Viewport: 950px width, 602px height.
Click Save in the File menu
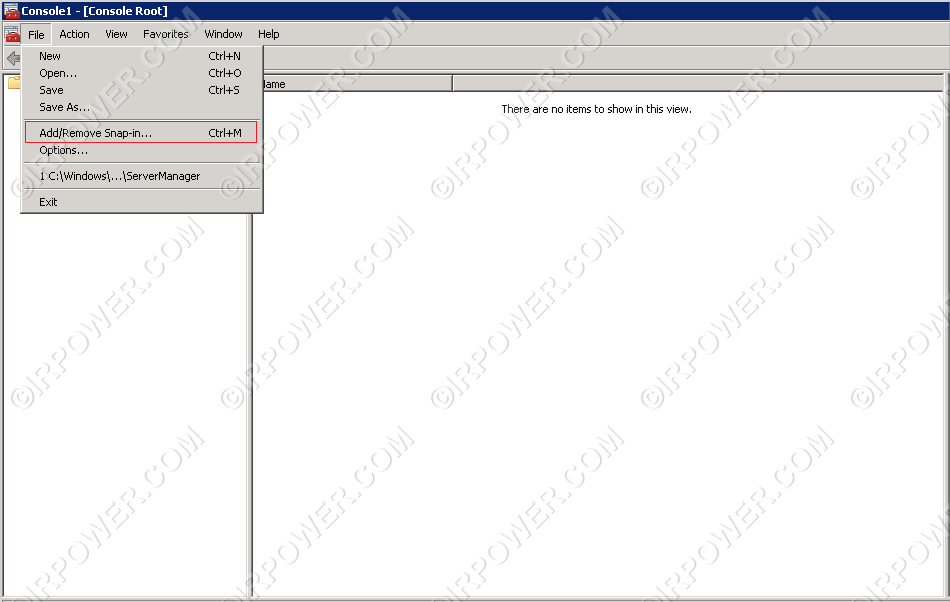51,90
